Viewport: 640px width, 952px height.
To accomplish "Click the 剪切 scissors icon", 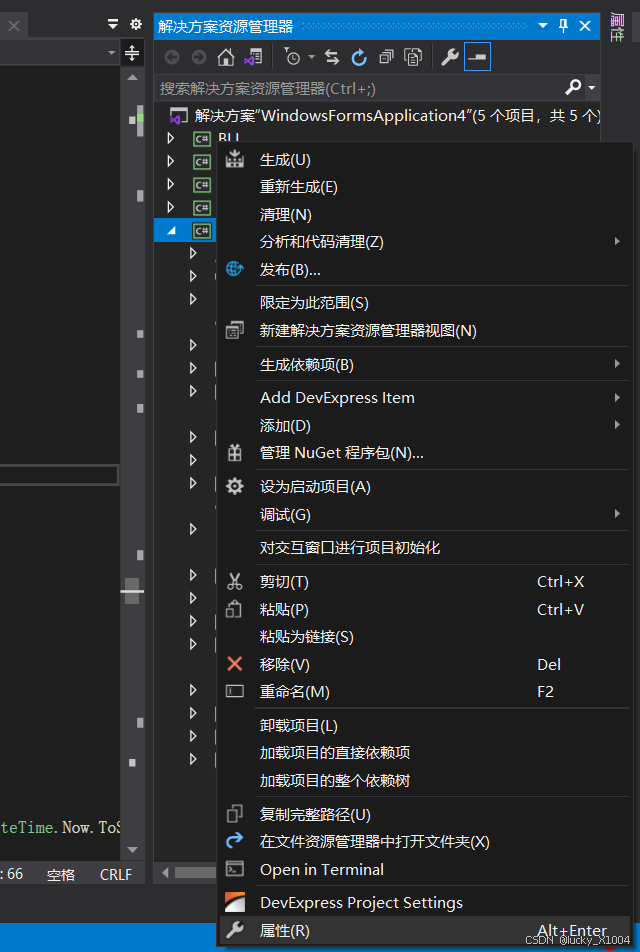I will 234,581.
